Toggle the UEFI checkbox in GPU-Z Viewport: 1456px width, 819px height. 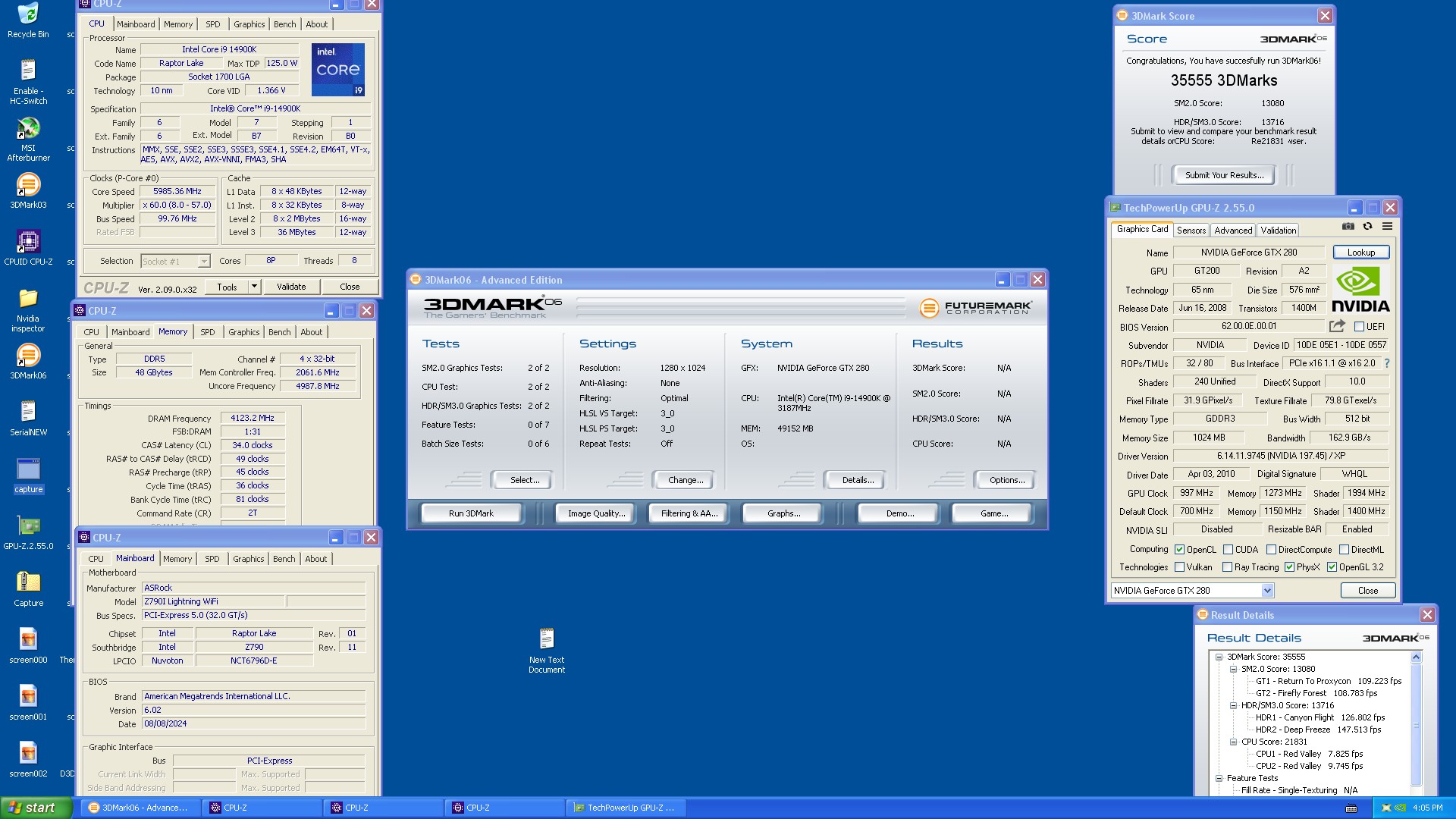[x=1359, y=327]
